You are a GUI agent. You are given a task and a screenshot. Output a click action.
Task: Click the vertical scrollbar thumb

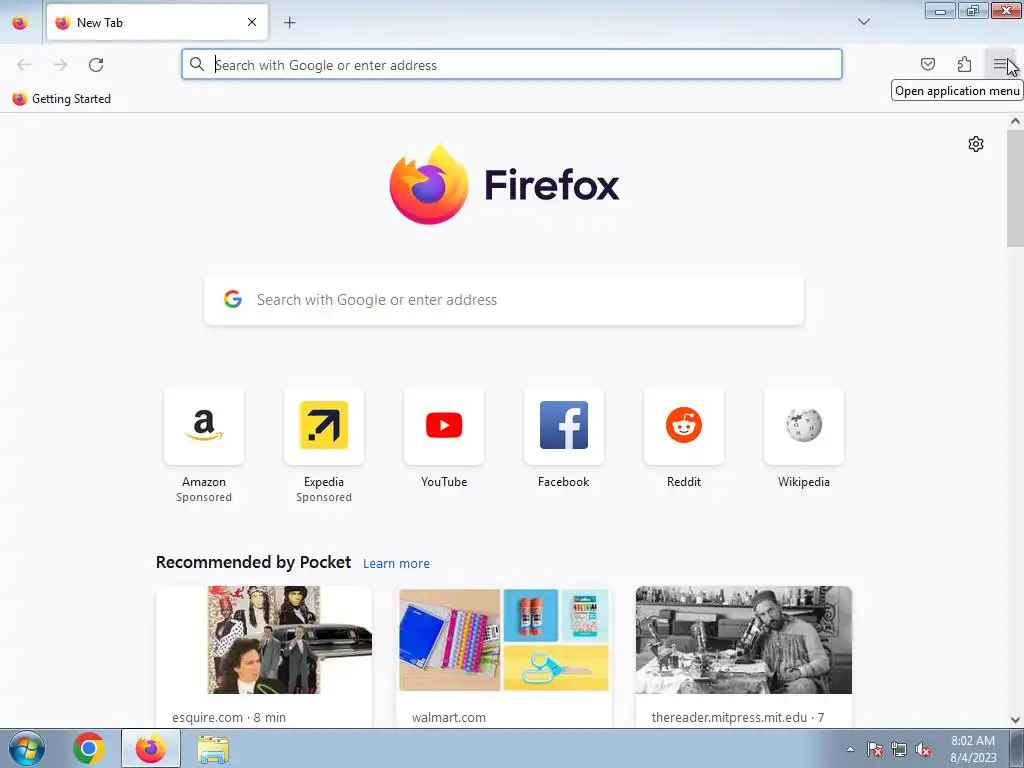coord(1015,188)
